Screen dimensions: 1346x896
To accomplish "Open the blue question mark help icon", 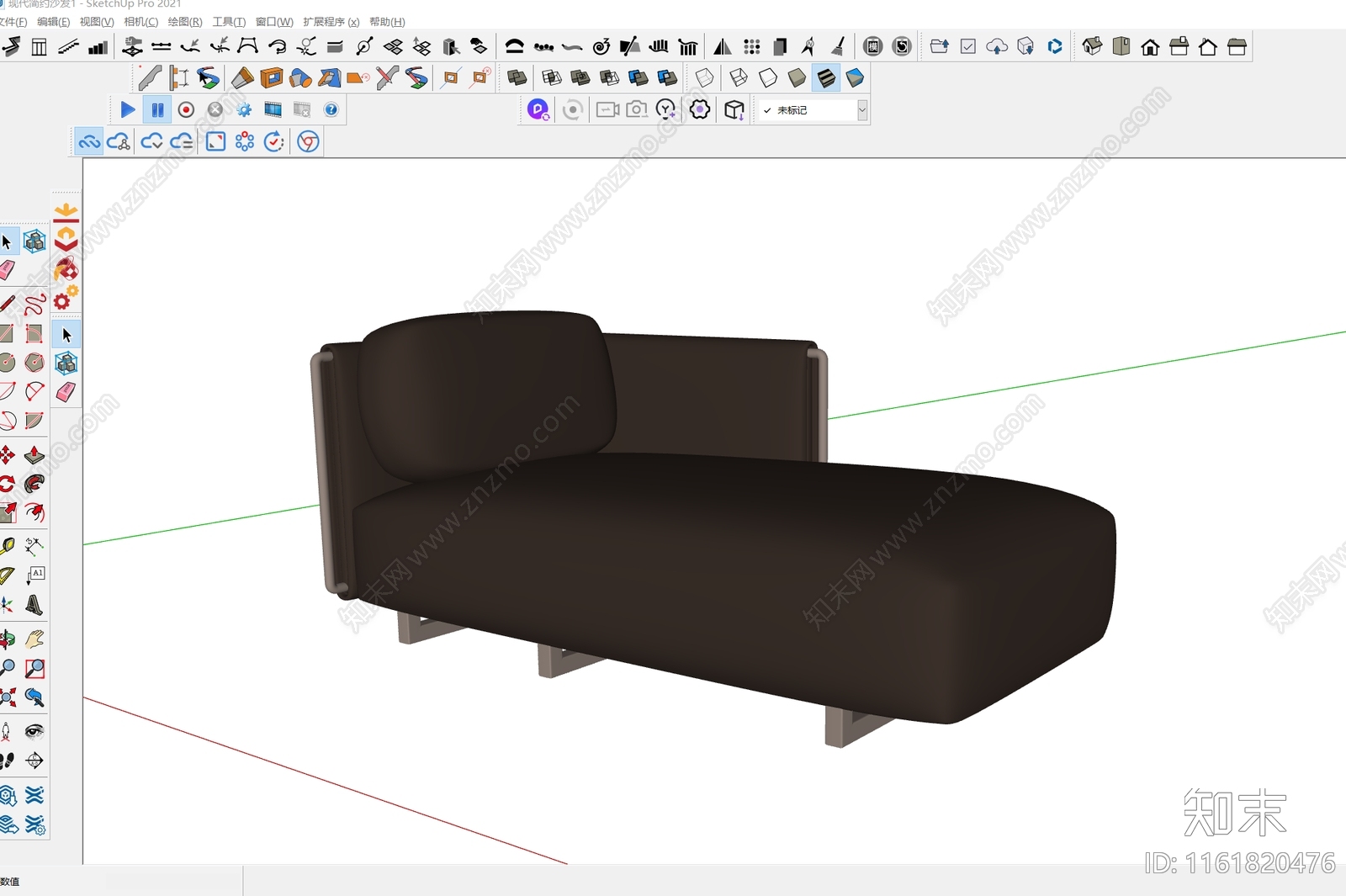I will pos(331,109).
